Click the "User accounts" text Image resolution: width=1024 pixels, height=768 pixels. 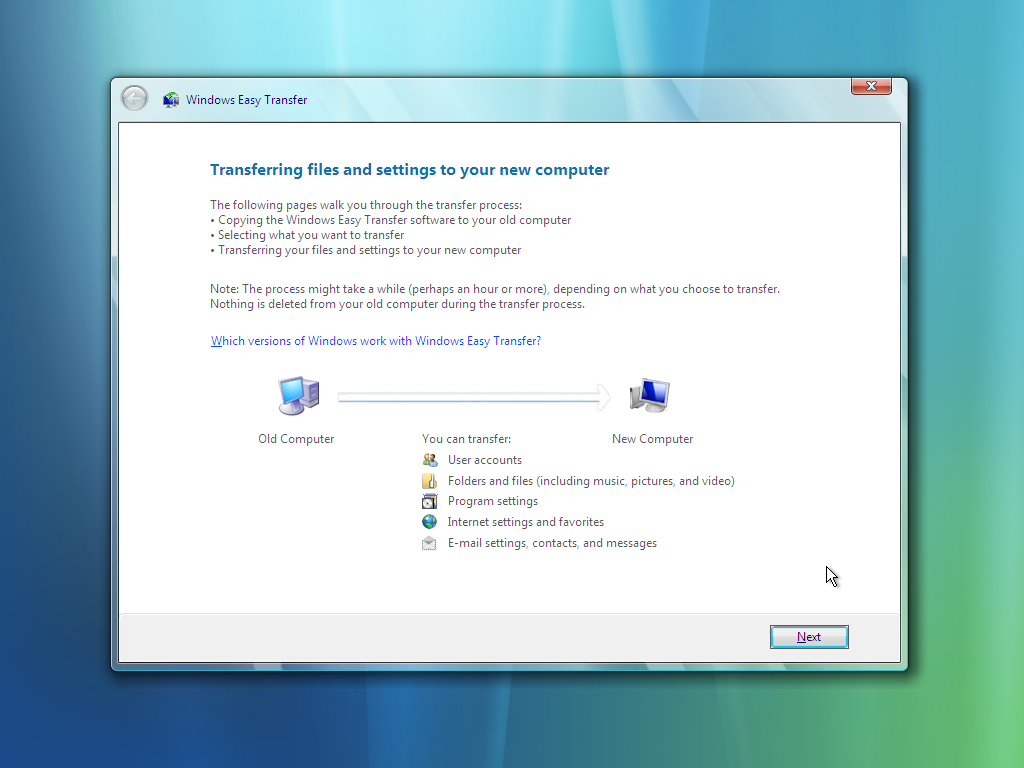tap(485, 460)
